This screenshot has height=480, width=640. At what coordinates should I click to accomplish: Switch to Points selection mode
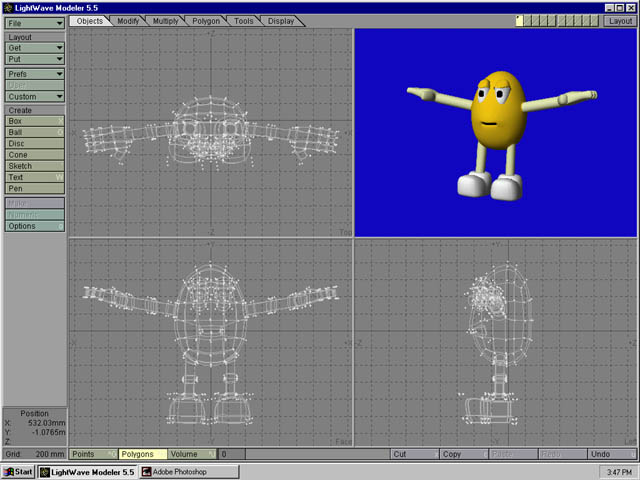[93, 454]
